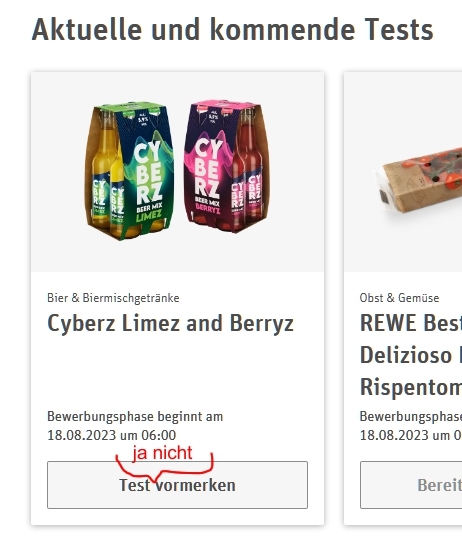Click the Bewerbungsphase text on the REWE card
The width and height of the screenshot is (462, 541).
pos(411,416)
